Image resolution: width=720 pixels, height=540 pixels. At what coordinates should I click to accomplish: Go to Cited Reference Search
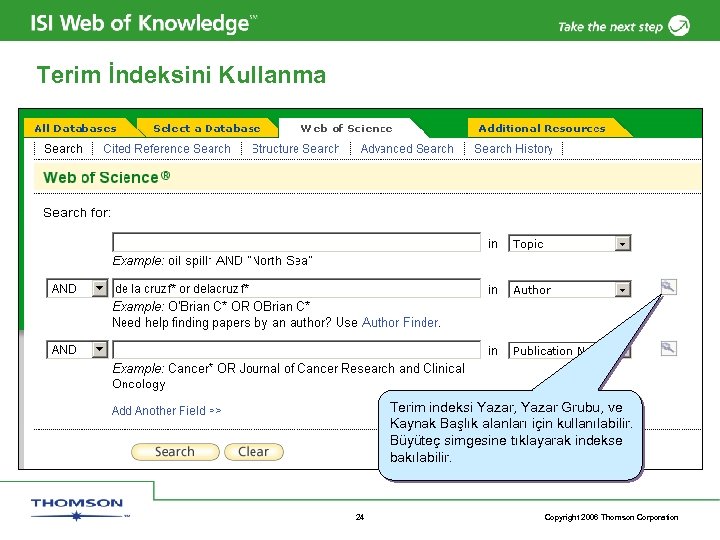click(167, 149)
